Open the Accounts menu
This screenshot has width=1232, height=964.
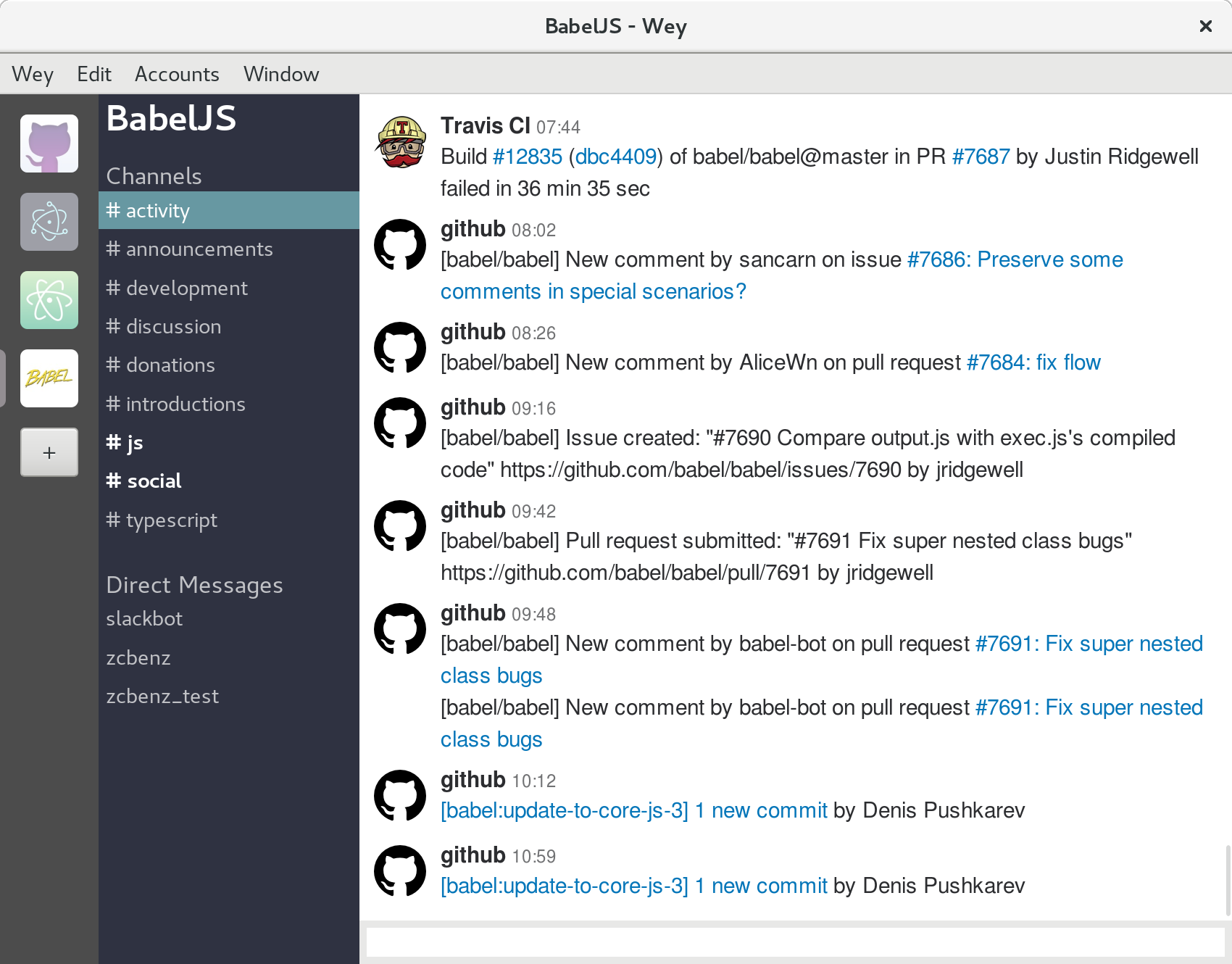pos(177,74)
